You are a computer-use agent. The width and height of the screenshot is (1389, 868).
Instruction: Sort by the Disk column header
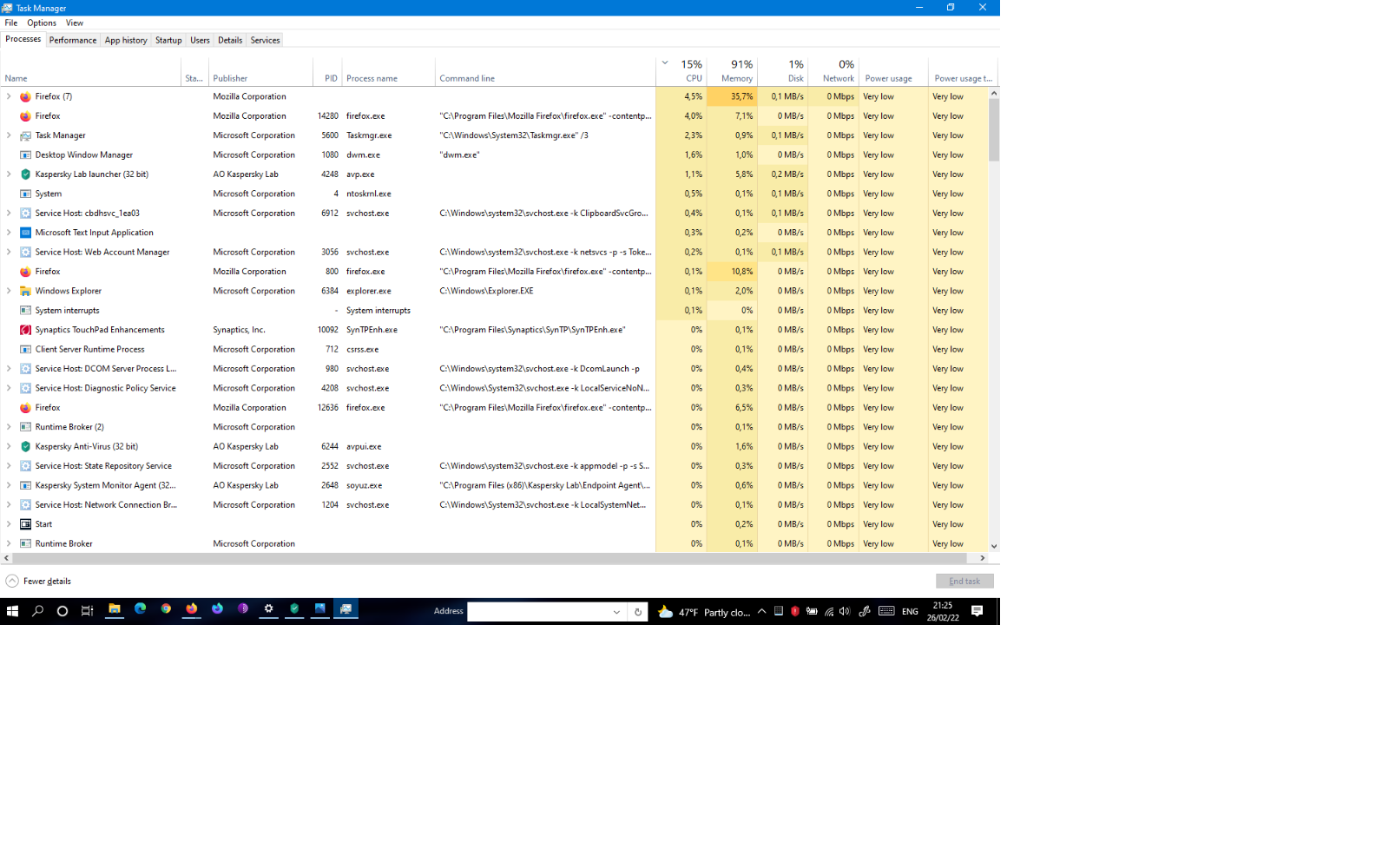point(783,71)
